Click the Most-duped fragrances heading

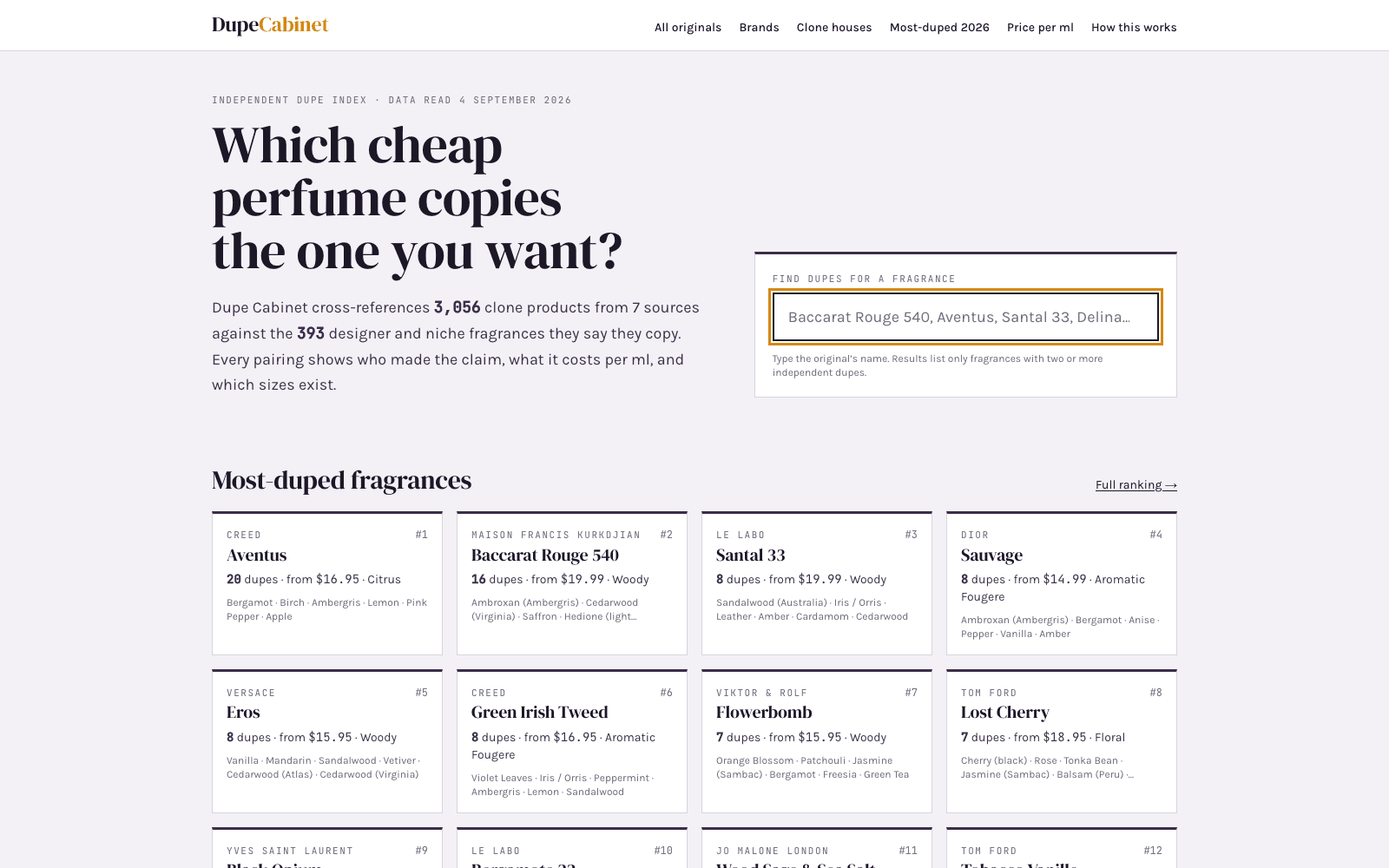coord(341,480)
